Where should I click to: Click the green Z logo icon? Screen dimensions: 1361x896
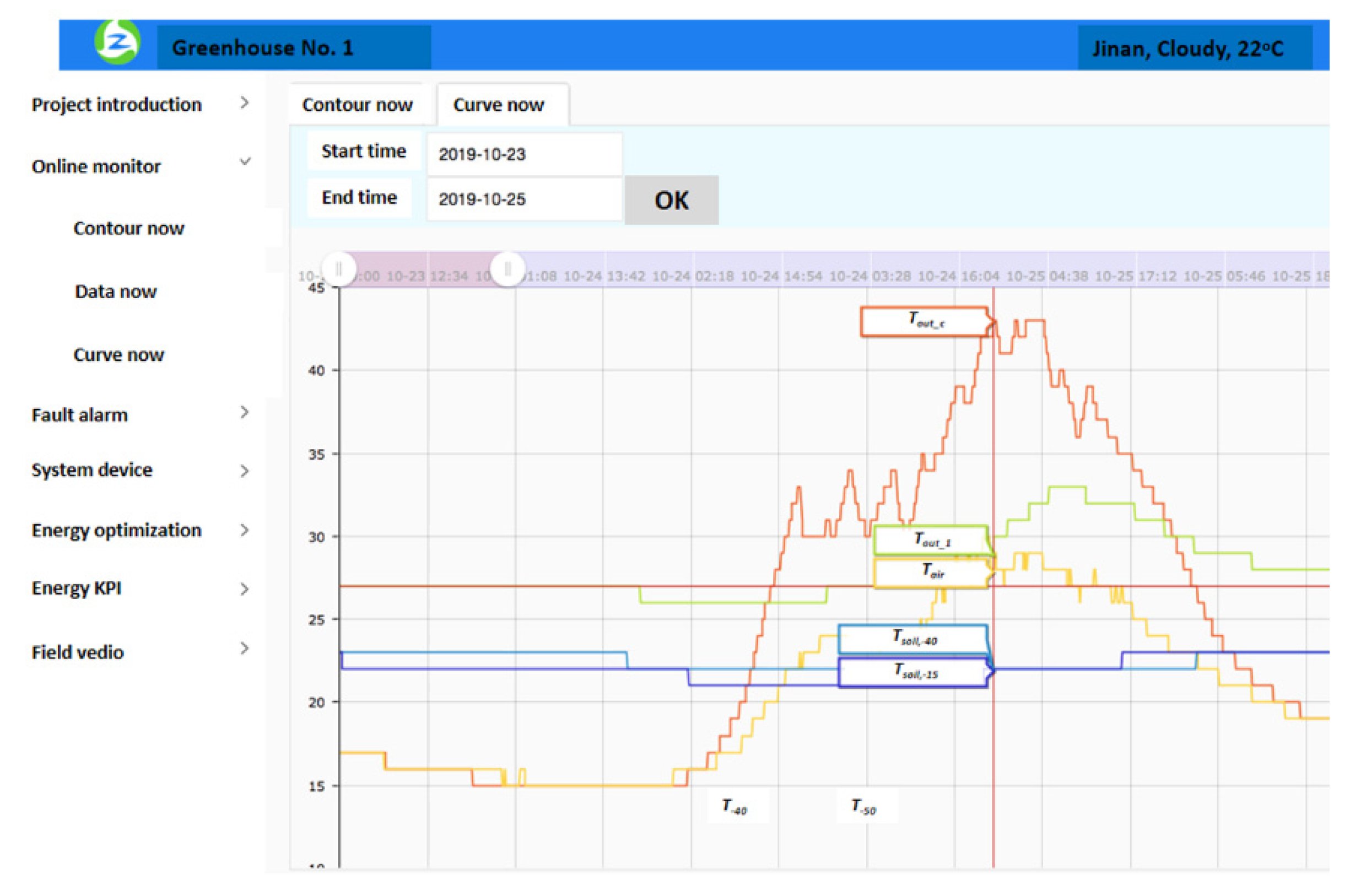(118, 42)
